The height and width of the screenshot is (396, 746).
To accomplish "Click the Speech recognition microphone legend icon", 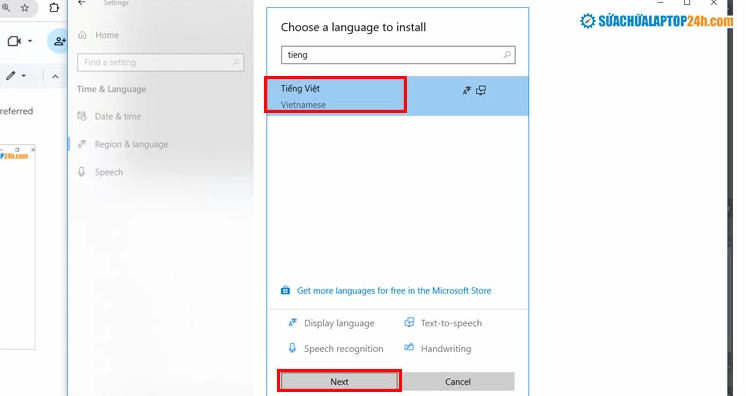I will [x=293, y=348].
